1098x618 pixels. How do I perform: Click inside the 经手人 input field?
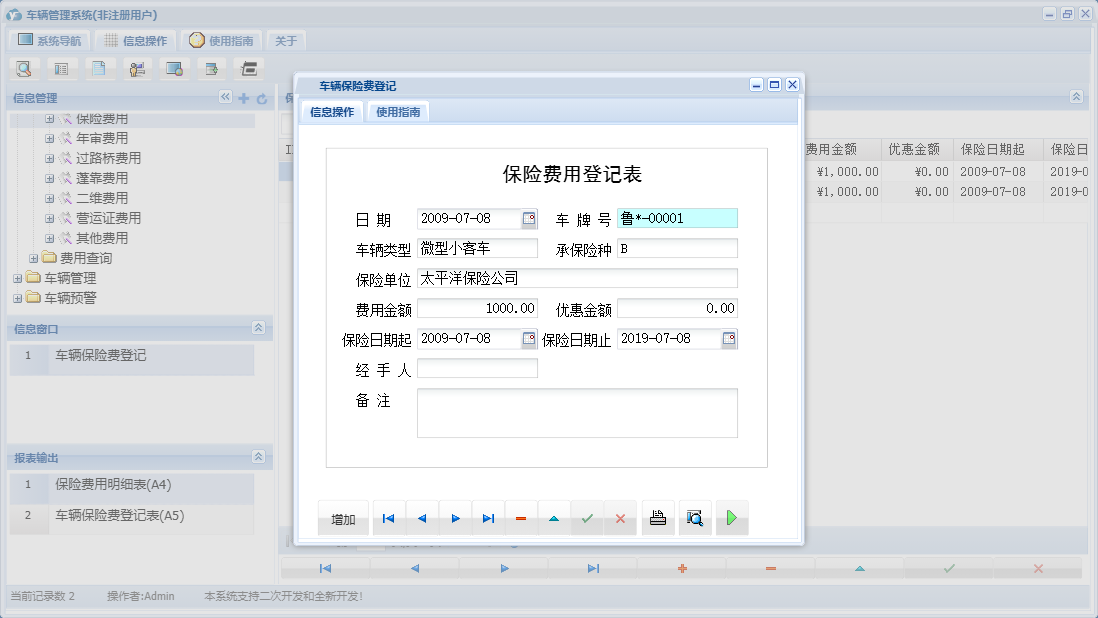point(477,368)
